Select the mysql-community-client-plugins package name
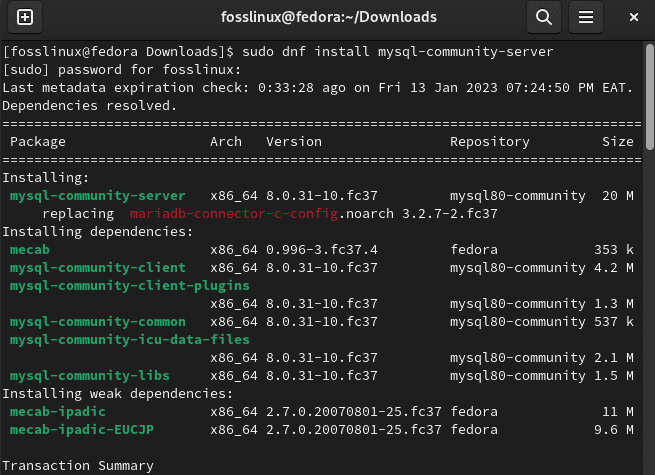 [x=129, y=286]
